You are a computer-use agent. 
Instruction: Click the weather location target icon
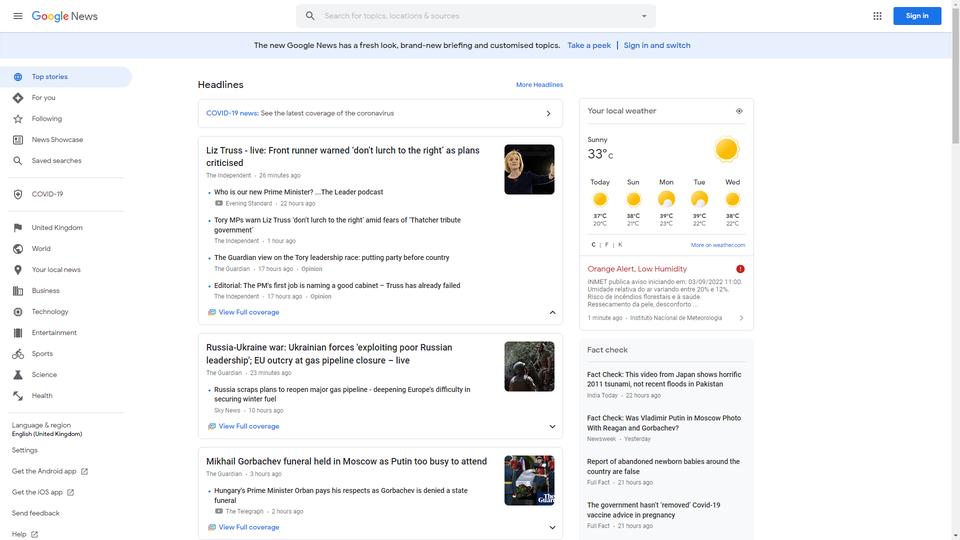tap(739, 111)
